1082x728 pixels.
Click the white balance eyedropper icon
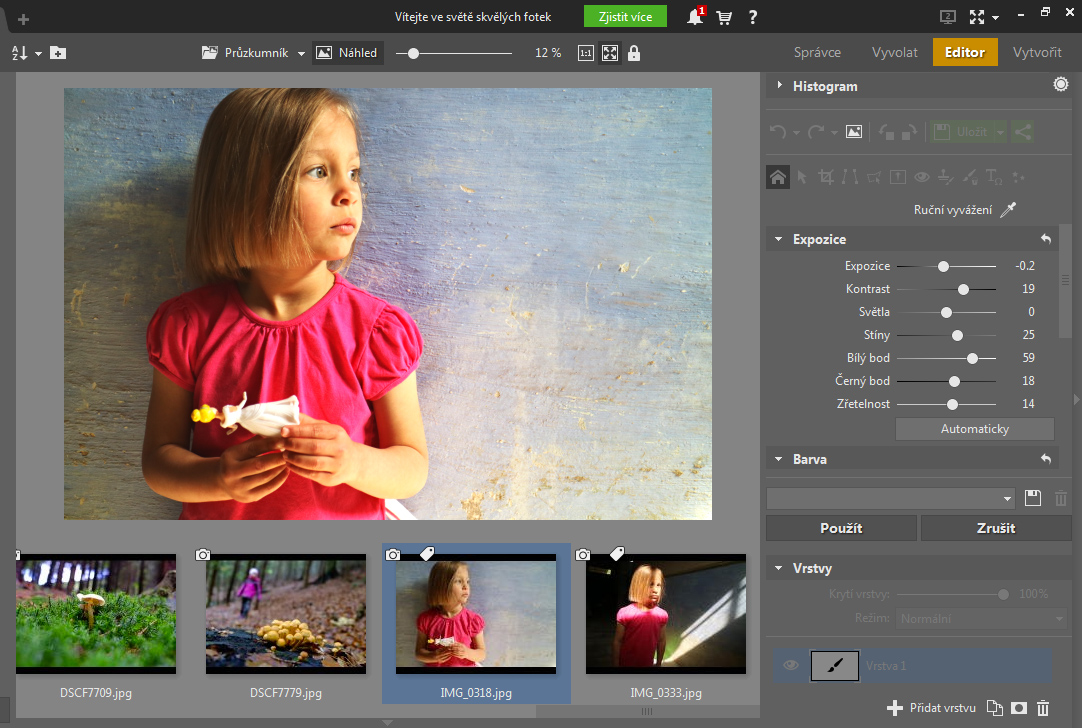click(x=1008, y=209)
